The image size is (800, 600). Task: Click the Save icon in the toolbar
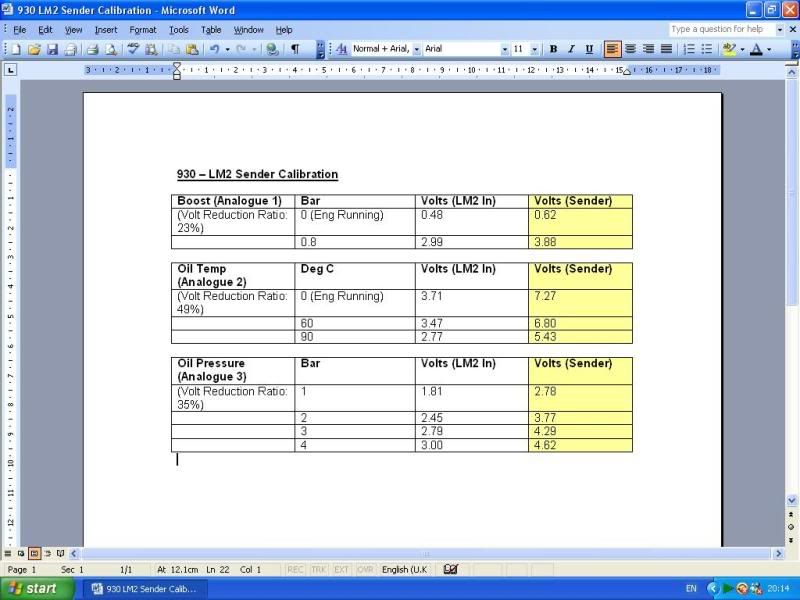[53, 49]
